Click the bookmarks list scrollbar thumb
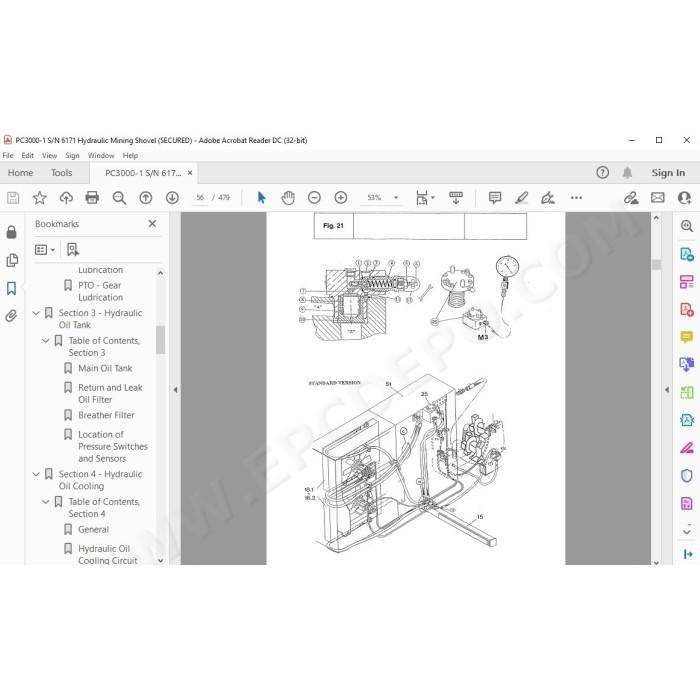The width and height of the screenshot is (700, 700). 161,339
